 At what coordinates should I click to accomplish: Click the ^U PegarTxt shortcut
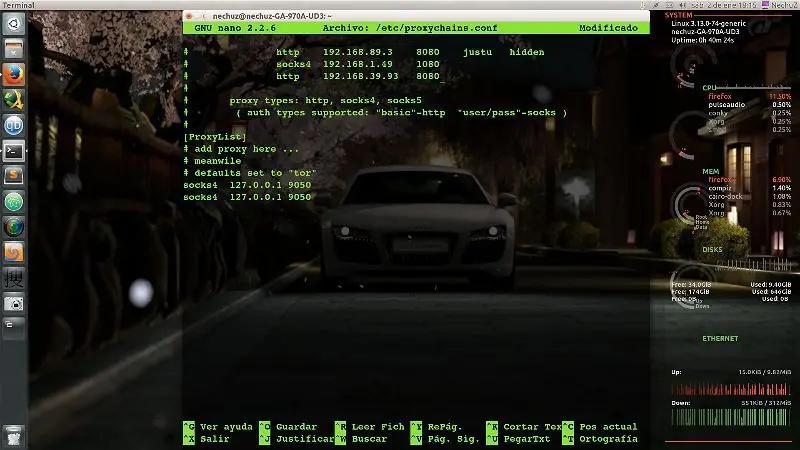519,439
